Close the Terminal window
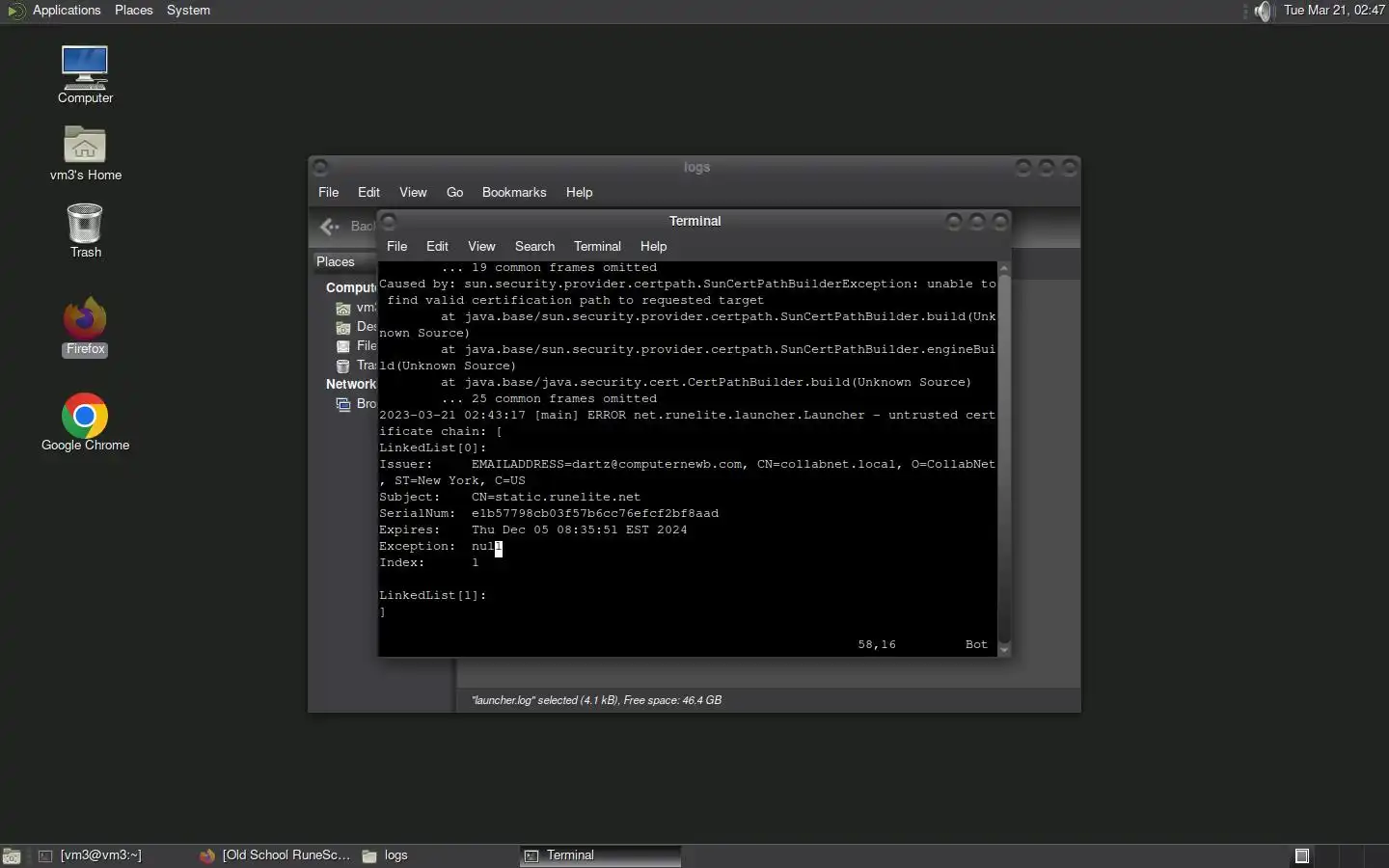1389x868 pixels. [1000, 222]
